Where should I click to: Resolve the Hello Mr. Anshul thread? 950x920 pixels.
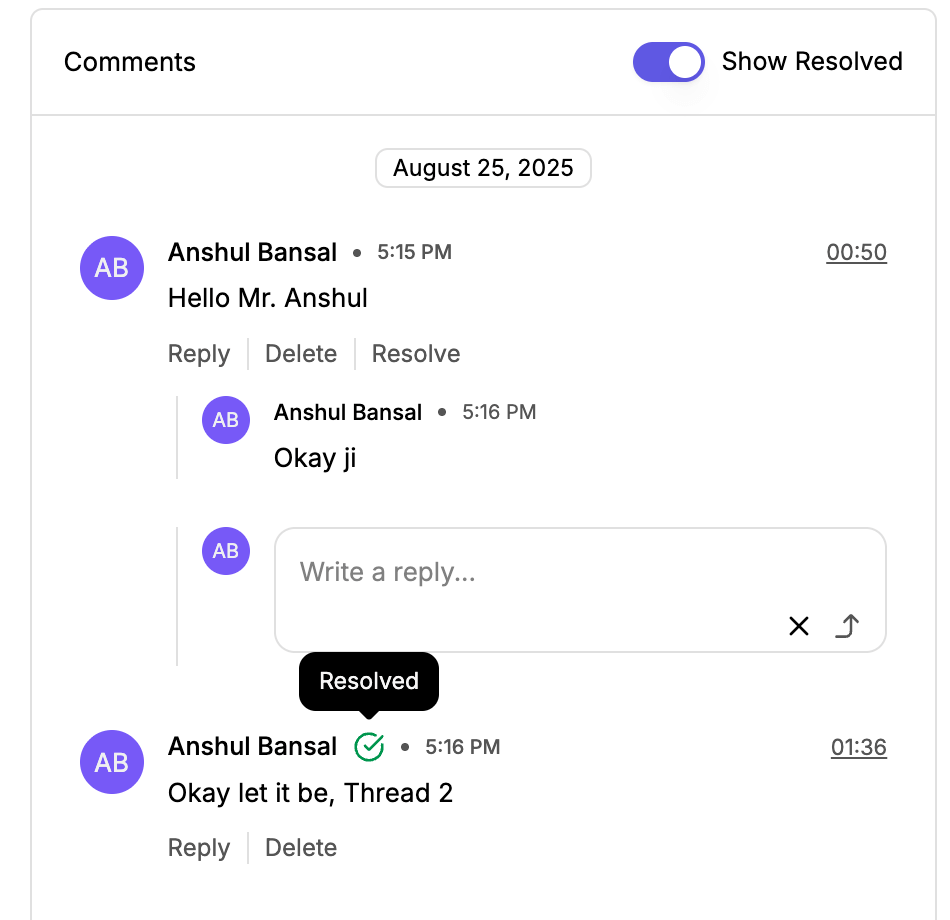[x=416, y=353]
